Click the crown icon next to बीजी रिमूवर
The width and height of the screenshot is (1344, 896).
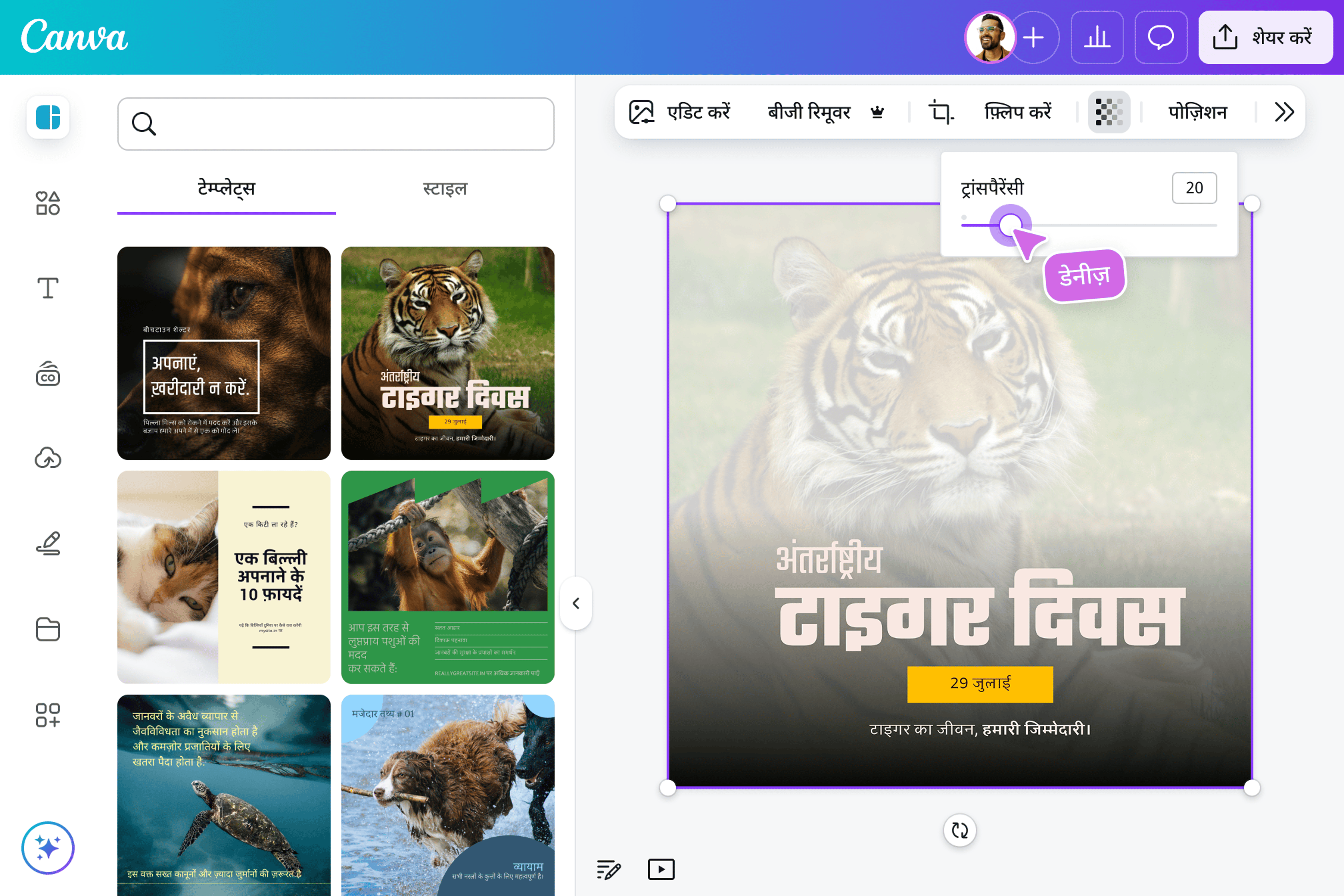(877, 112)
